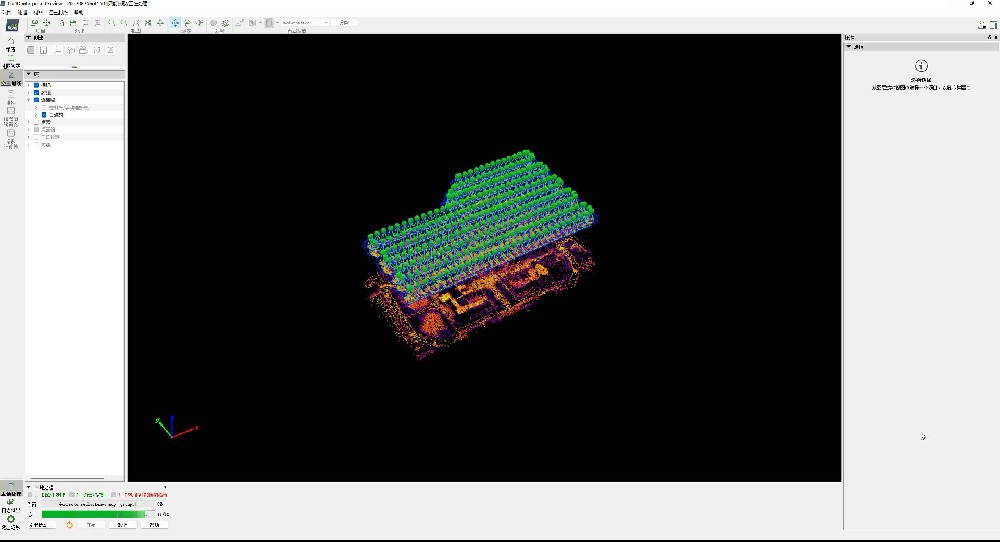Toggle step 3 DSM and Orthomosaic checkbox

pyautogui.click(x=114, y=495)
